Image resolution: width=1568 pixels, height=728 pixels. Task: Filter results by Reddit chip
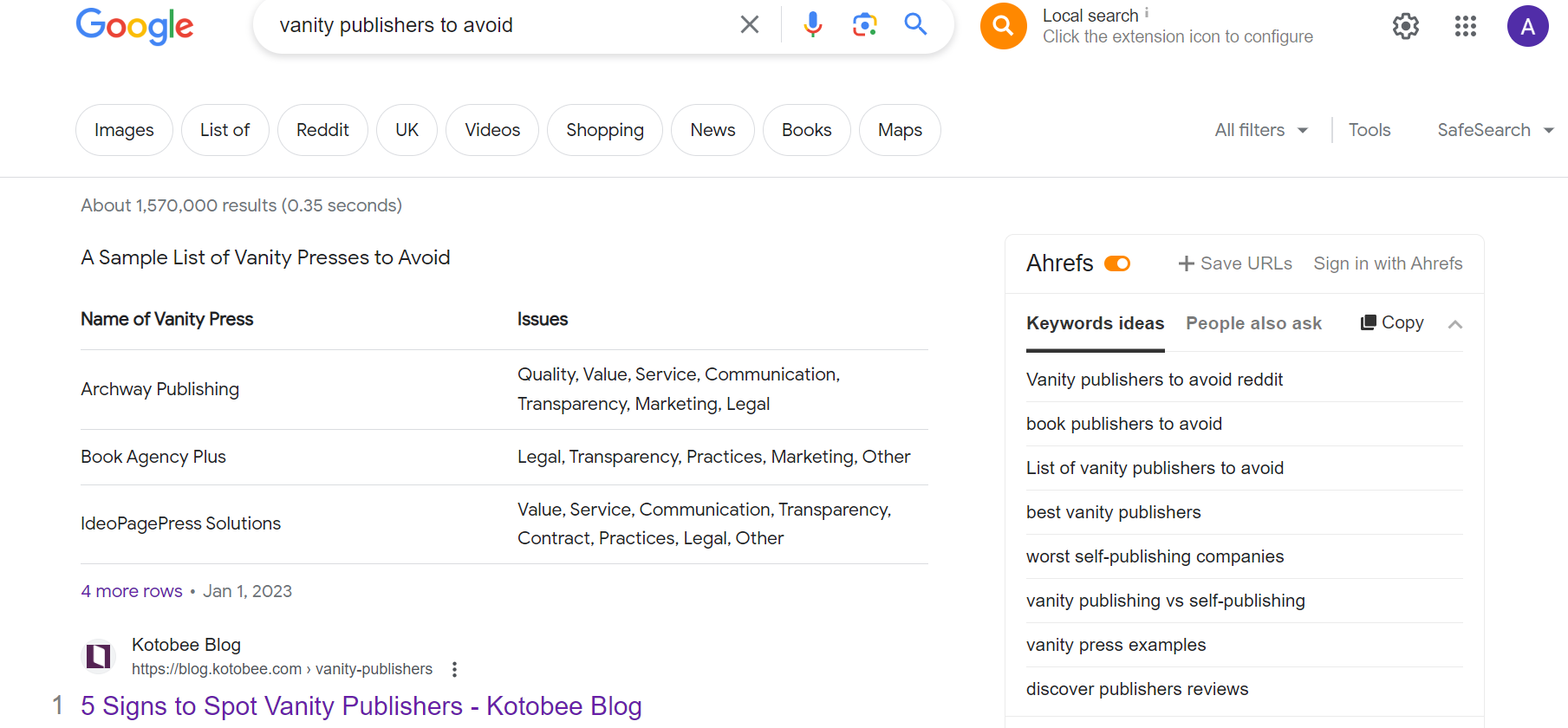pyautogui.click(x=322, y=130)
